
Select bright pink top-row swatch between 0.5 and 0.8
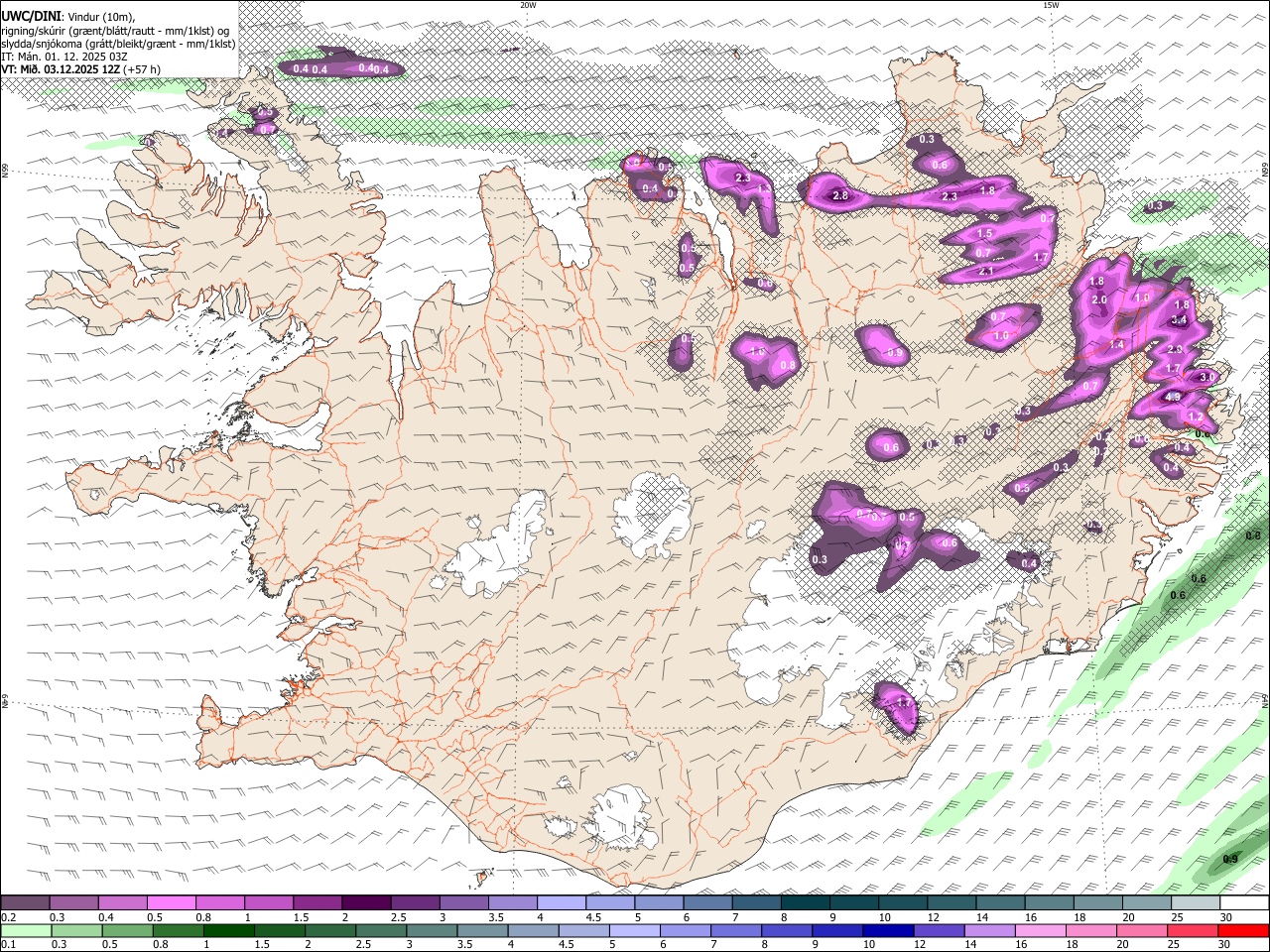tap(172, 903)
